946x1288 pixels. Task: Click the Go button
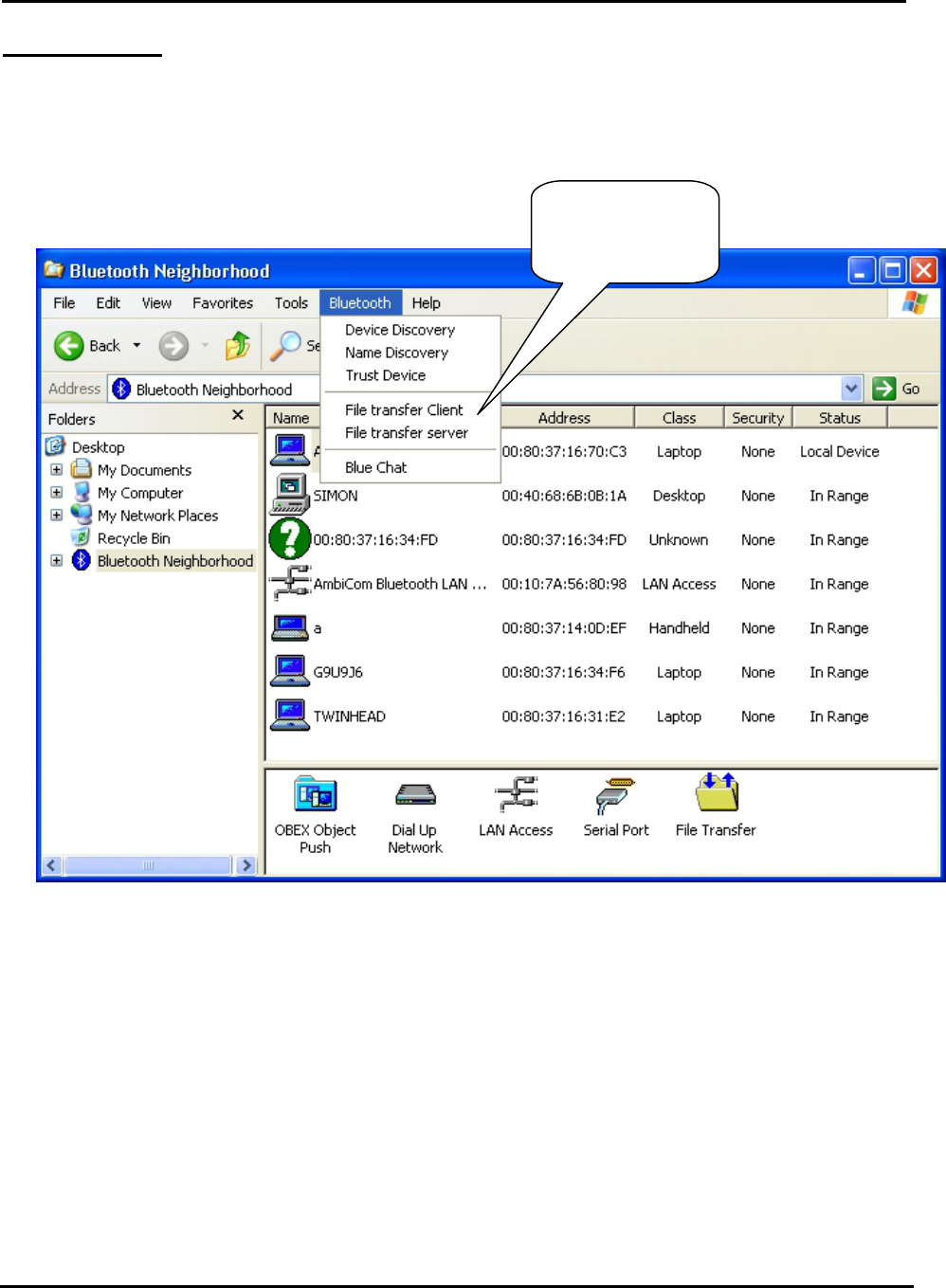(897, 389)
